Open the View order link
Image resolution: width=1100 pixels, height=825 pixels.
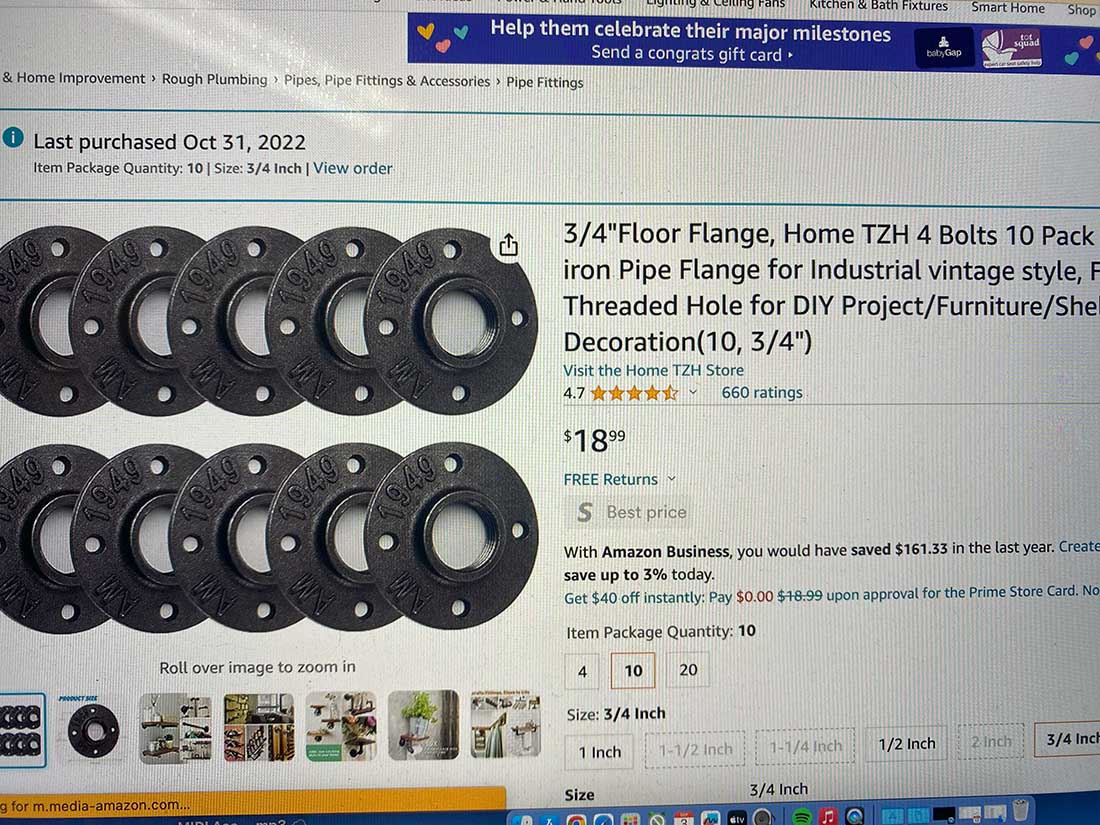coord(352,168)
